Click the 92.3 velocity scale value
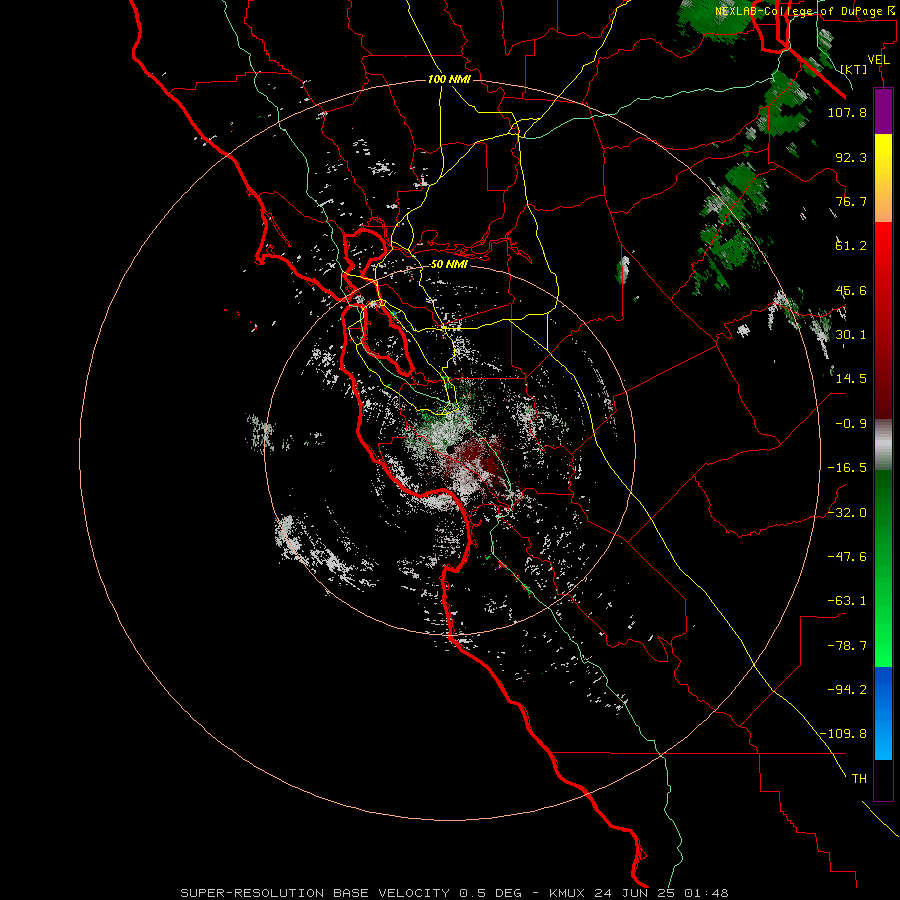The width and height of the screenshot is (900, 900). point(851,157)
